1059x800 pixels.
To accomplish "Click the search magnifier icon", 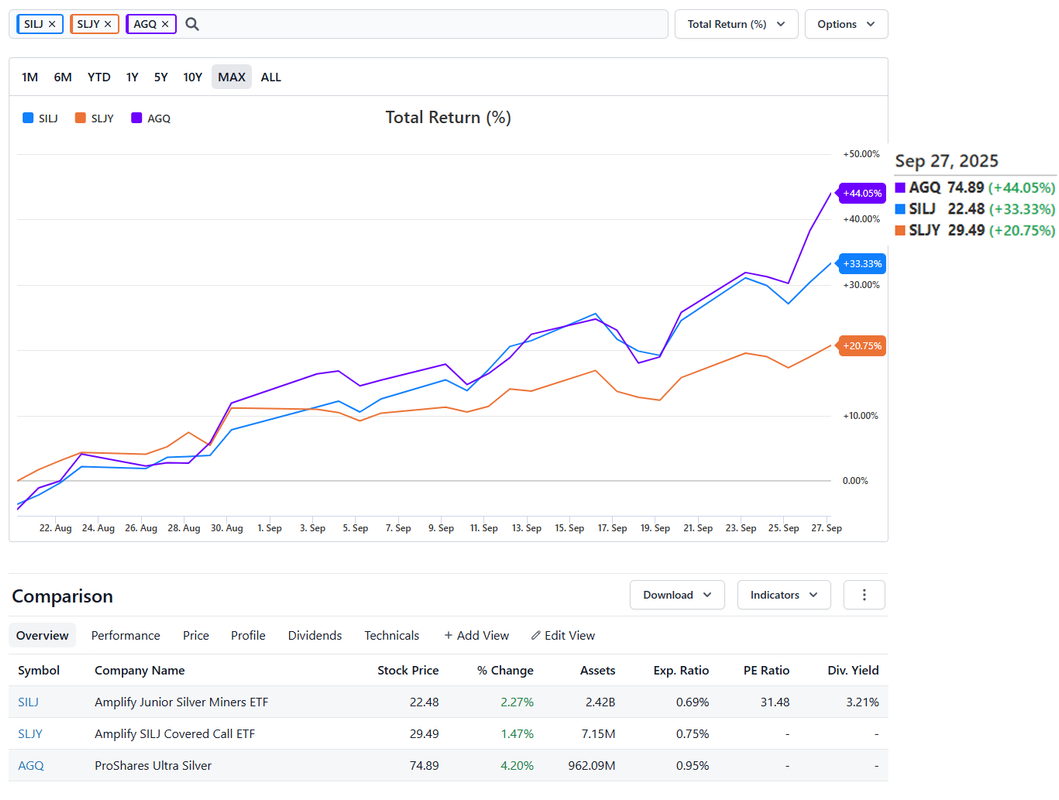I will [x=193, y=24].
